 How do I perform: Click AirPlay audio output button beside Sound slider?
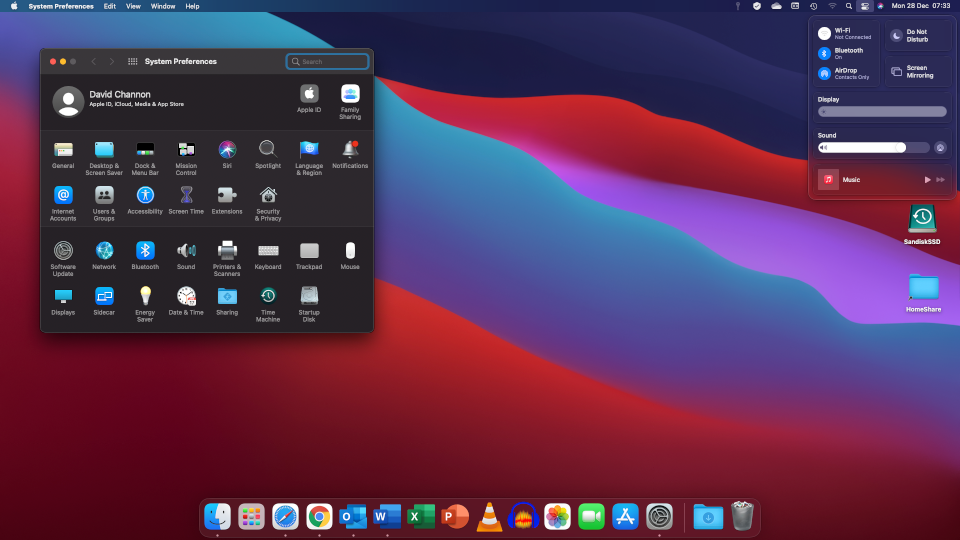coord(940,148)
